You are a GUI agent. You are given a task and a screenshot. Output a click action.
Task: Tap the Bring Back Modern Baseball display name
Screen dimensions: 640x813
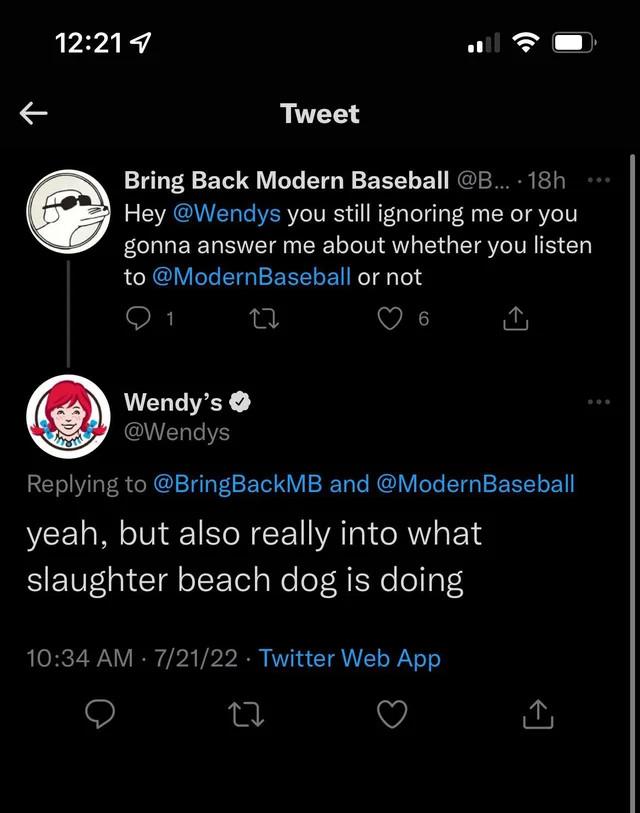point(286,181)
